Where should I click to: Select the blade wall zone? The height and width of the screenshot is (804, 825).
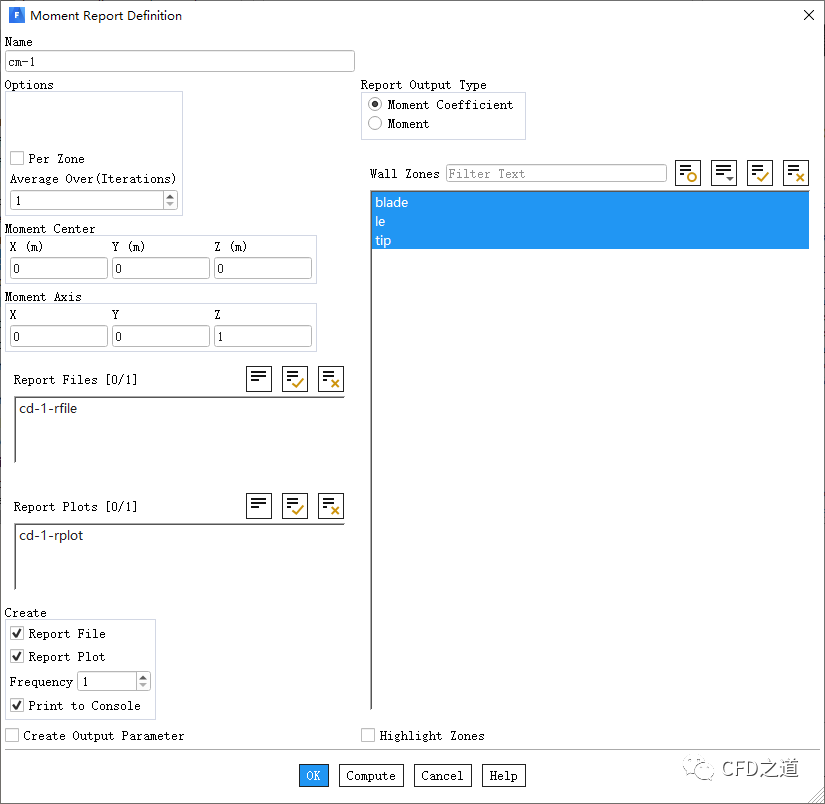(392, 203)
